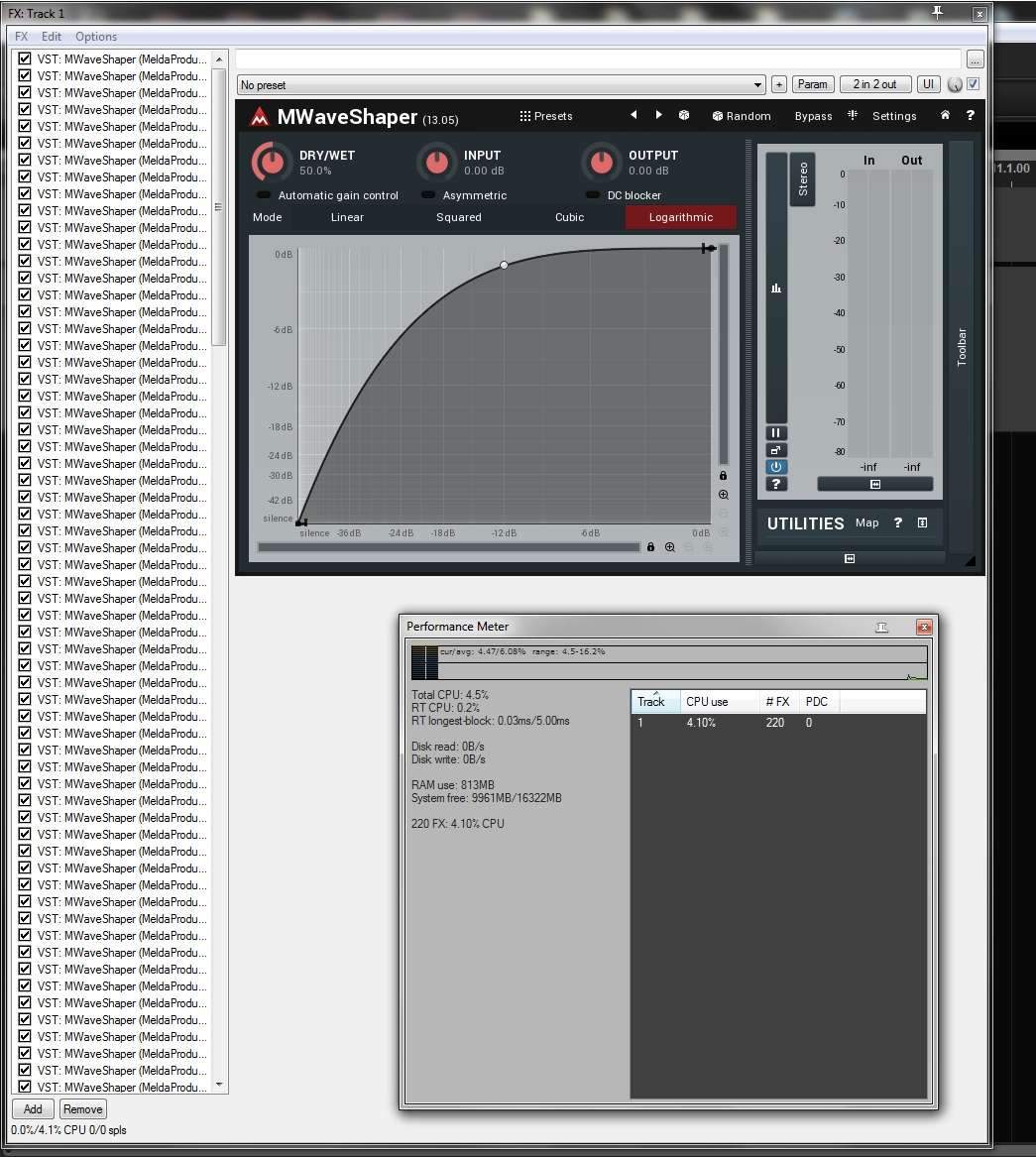Open Utilities help question mark
The image size is (1036, 1157).
(x=898, y=522)
